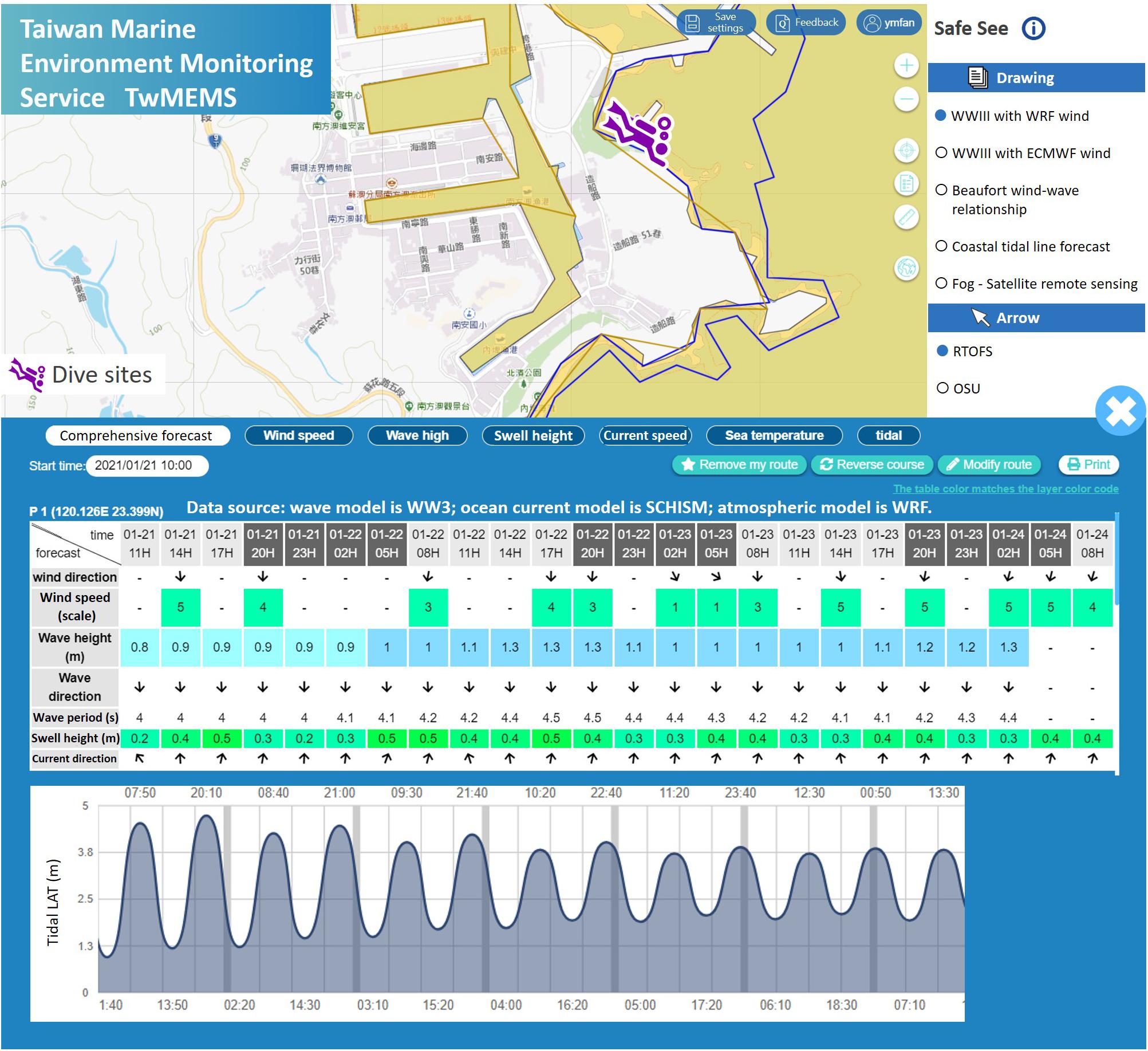
Task: Open the globe base map icon
Action: click(x=906, y=268)
